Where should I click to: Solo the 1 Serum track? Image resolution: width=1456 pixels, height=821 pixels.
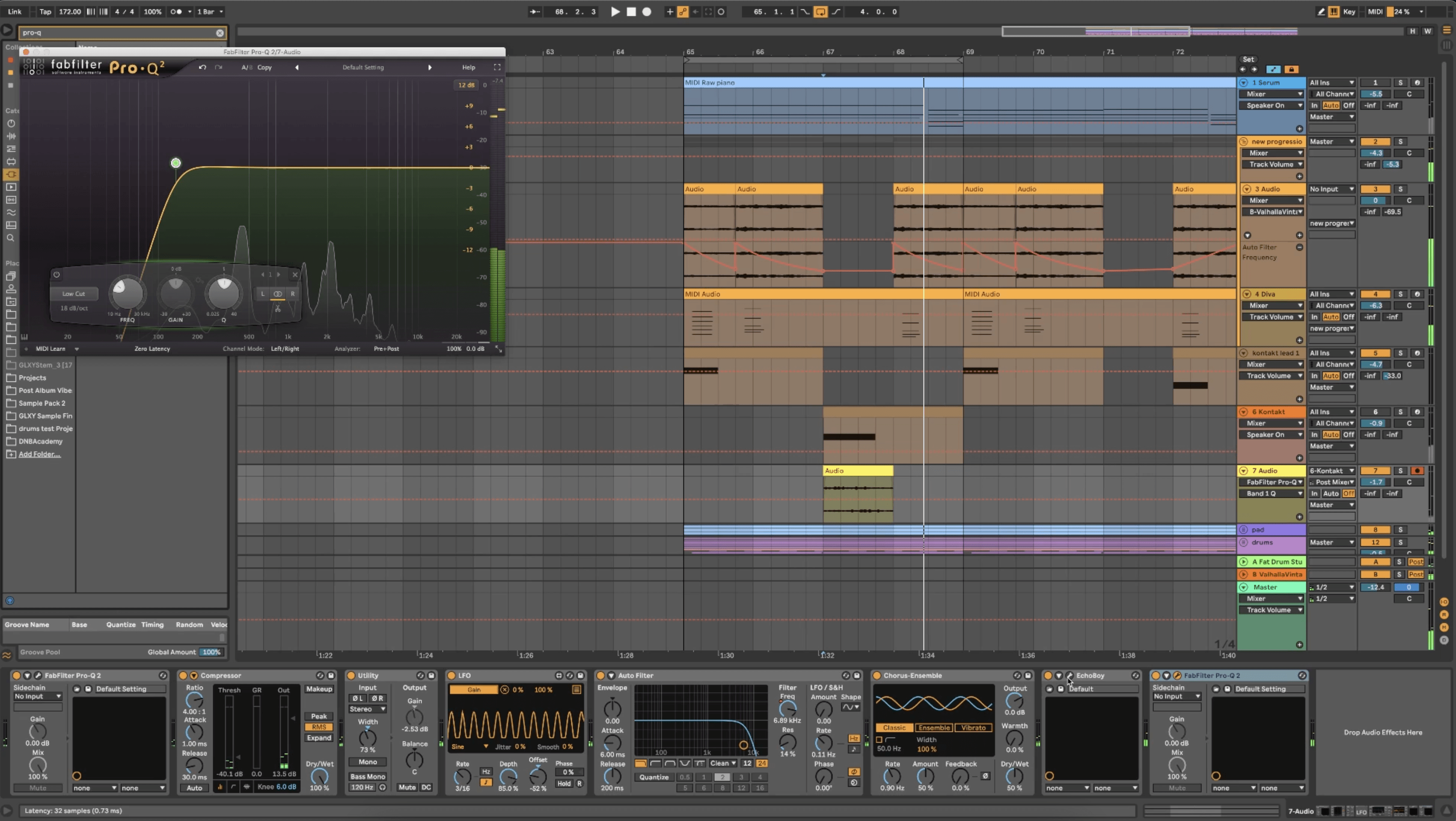click(1400, 83)
